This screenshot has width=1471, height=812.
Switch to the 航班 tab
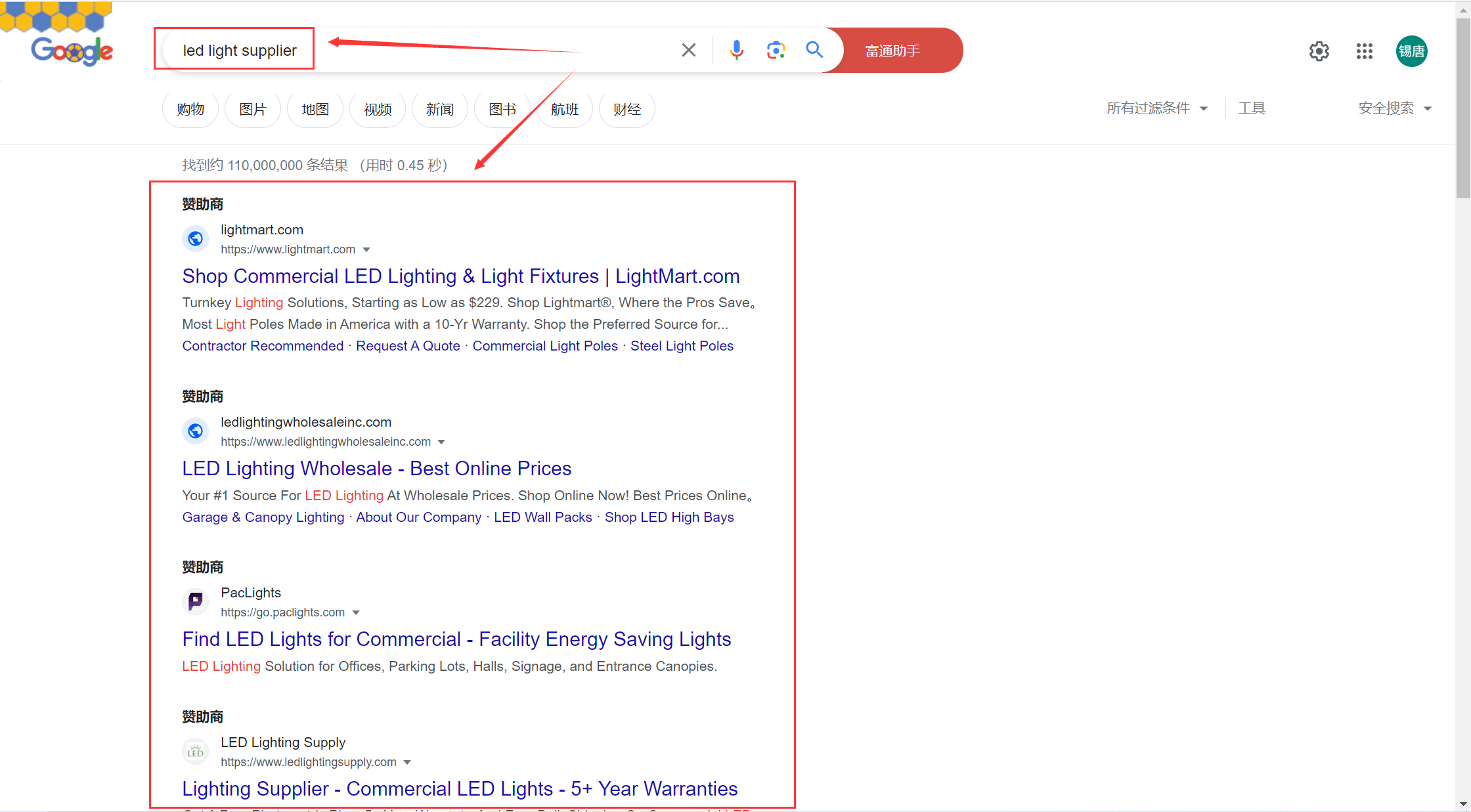tap(565, 109)
